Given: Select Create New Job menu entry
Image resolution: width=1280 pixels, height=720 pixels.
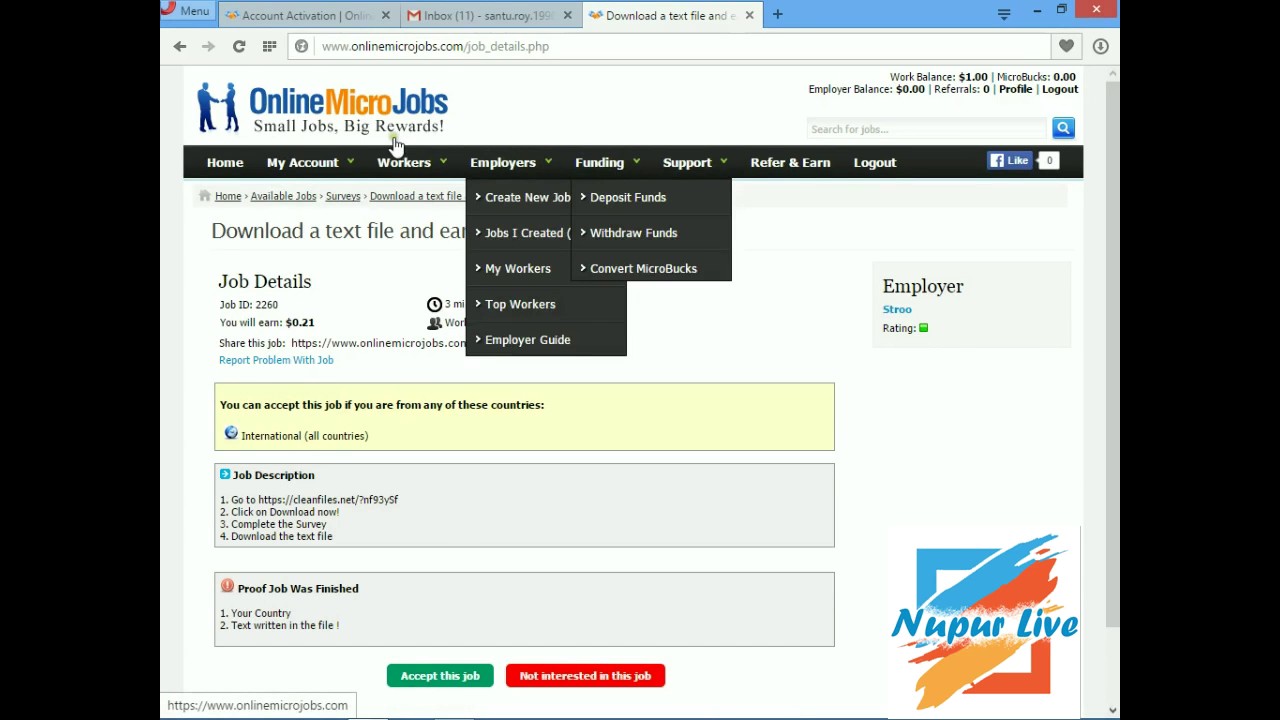Looking at the screenshot, I should pyautogui.click(x=520, y=197).
